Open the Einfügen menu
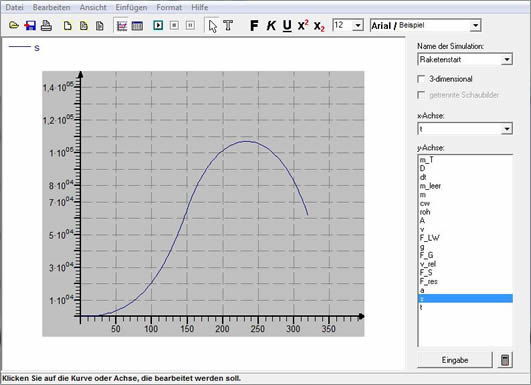Screen dimensions: 531x385 131,7
